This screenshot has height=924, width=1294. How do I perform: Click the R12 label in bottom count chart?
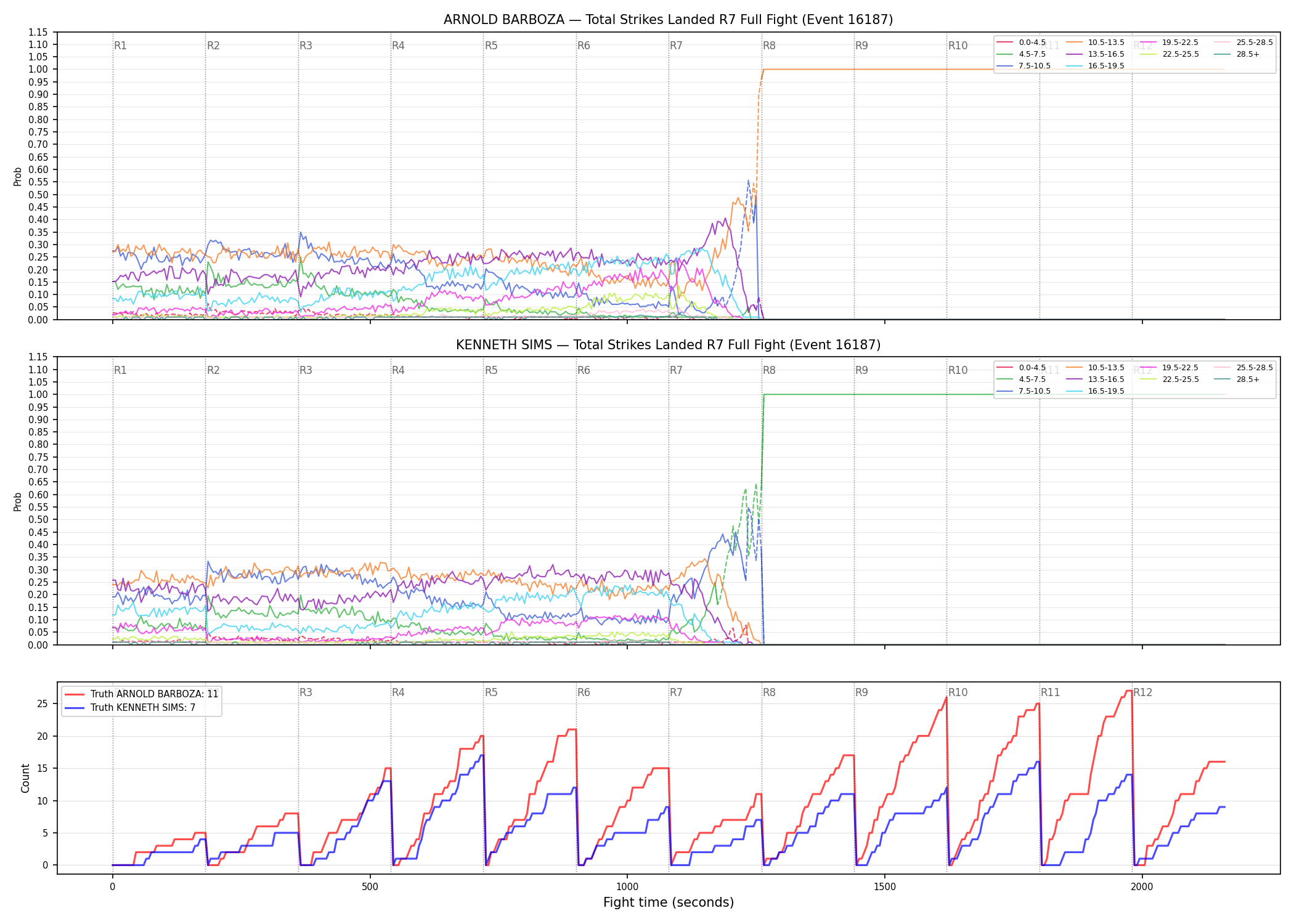pyautogui.click(x=1143, y=692)
